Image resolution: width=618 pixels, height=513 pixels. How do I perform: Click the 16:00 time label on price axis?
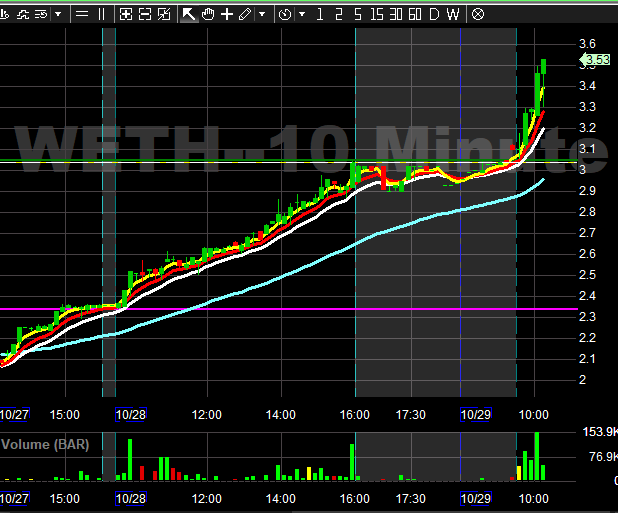click(355, 414)
